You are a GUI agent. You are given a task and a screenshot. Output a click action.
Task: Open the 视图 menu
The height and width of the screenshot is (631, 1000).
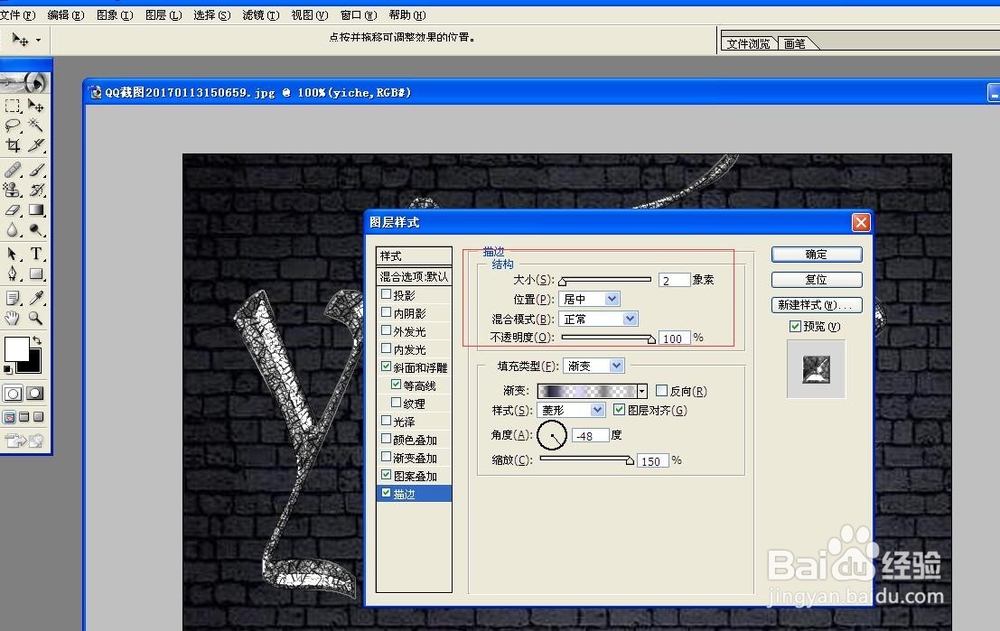click(309, 15)
